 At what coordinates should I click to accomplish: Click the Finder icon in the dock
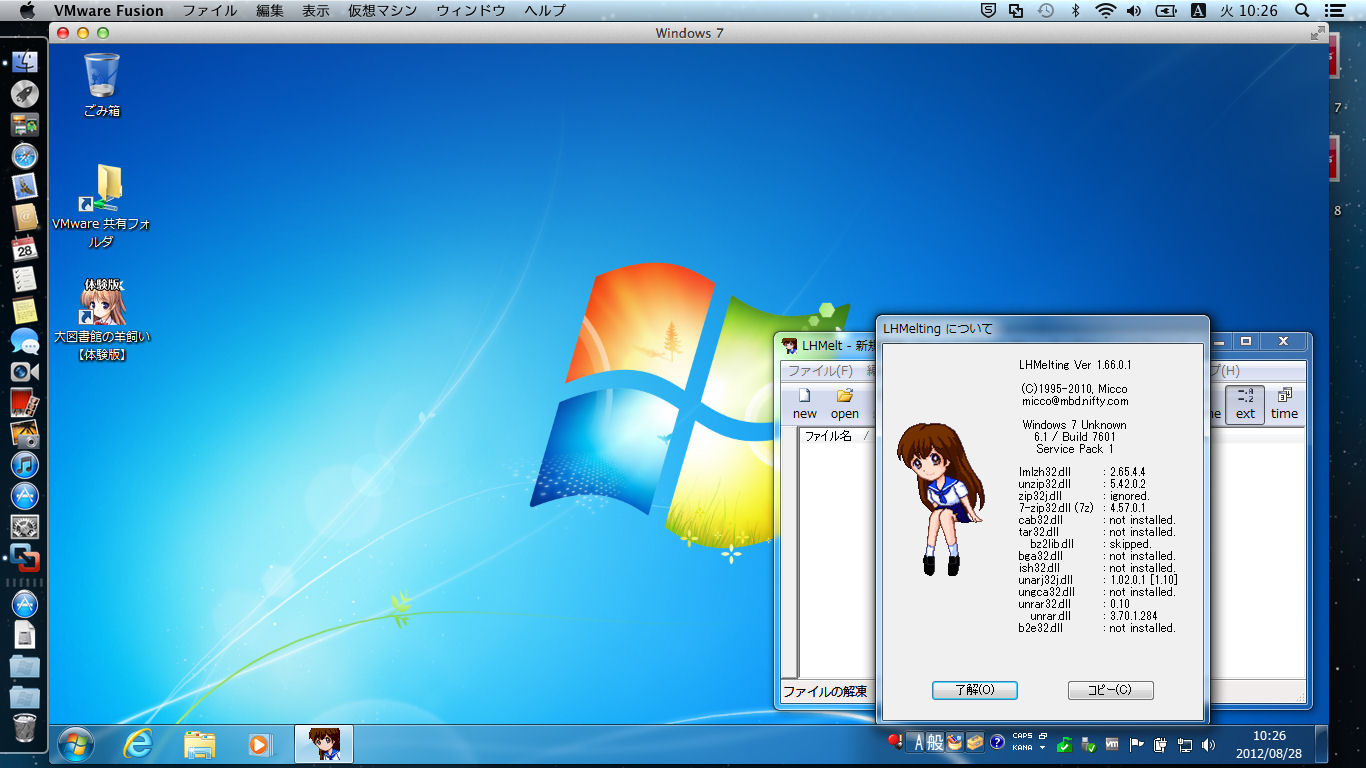[x=24, y=62]
